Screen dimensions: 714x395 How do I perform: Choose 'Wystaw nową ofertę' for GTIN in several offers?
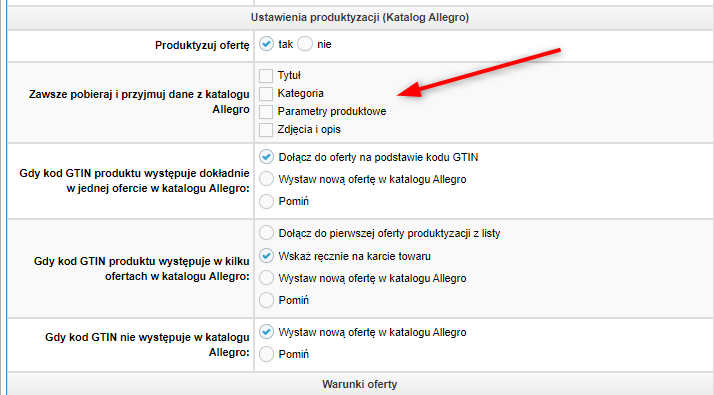pyautogui.click(x=266, y=278)
